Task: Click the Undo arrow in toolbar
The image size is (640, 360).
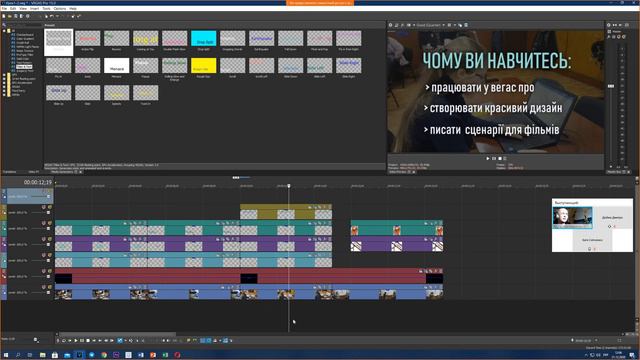Action: point(52,16)
